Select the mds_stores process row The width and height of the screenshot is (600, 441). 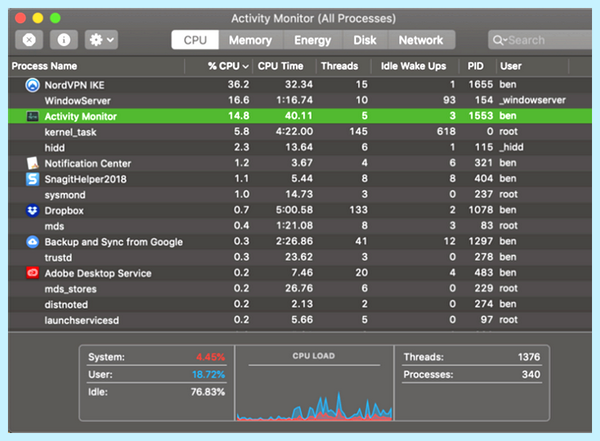[300, 289]
